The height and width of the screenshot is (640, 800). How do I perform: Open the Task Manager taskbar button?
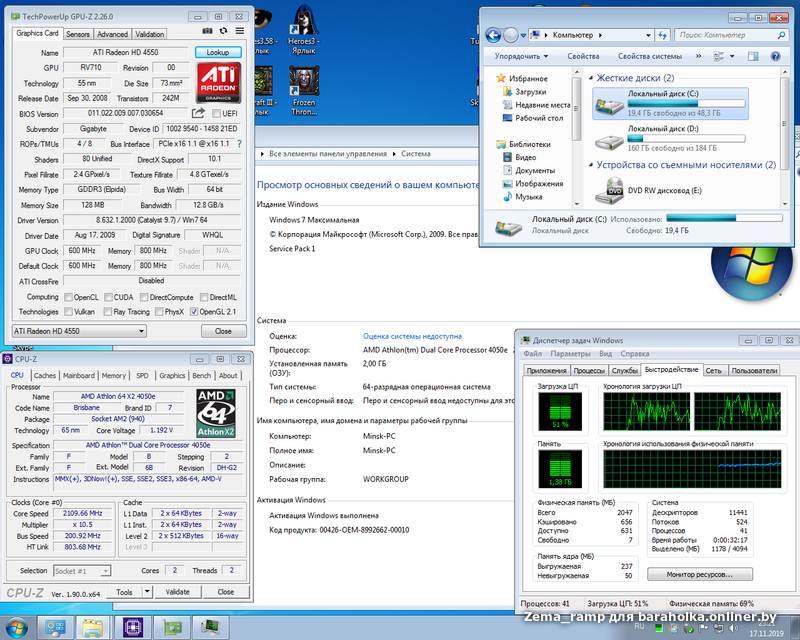210,627
